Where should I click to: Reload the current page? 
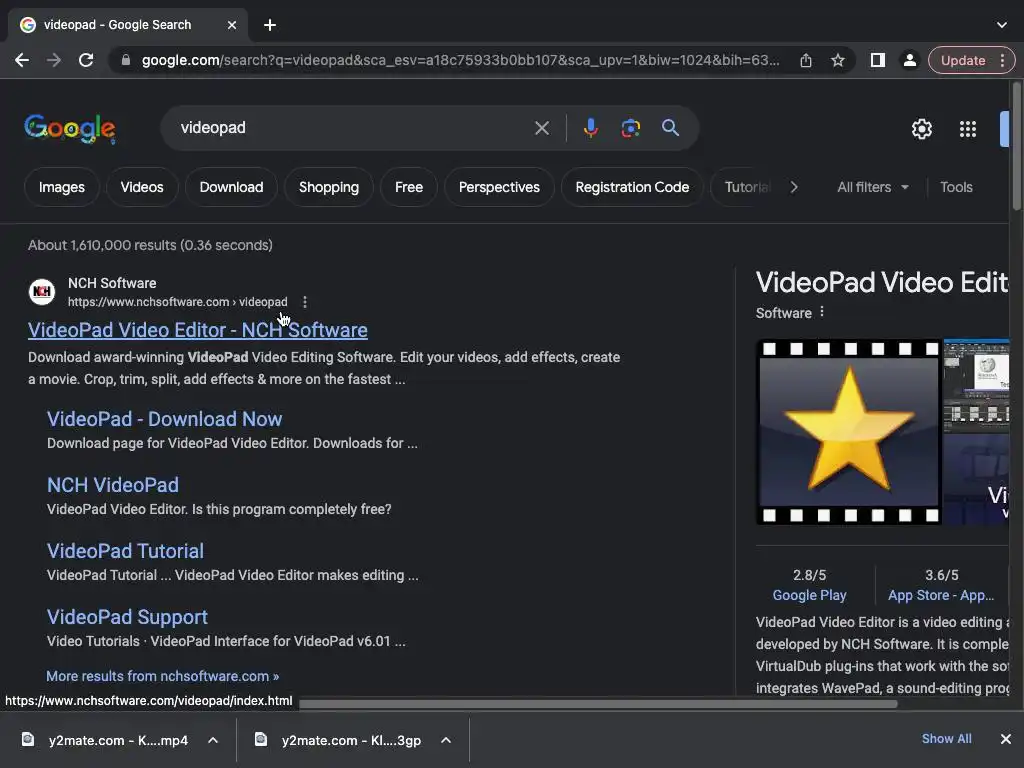coord(86,60)
